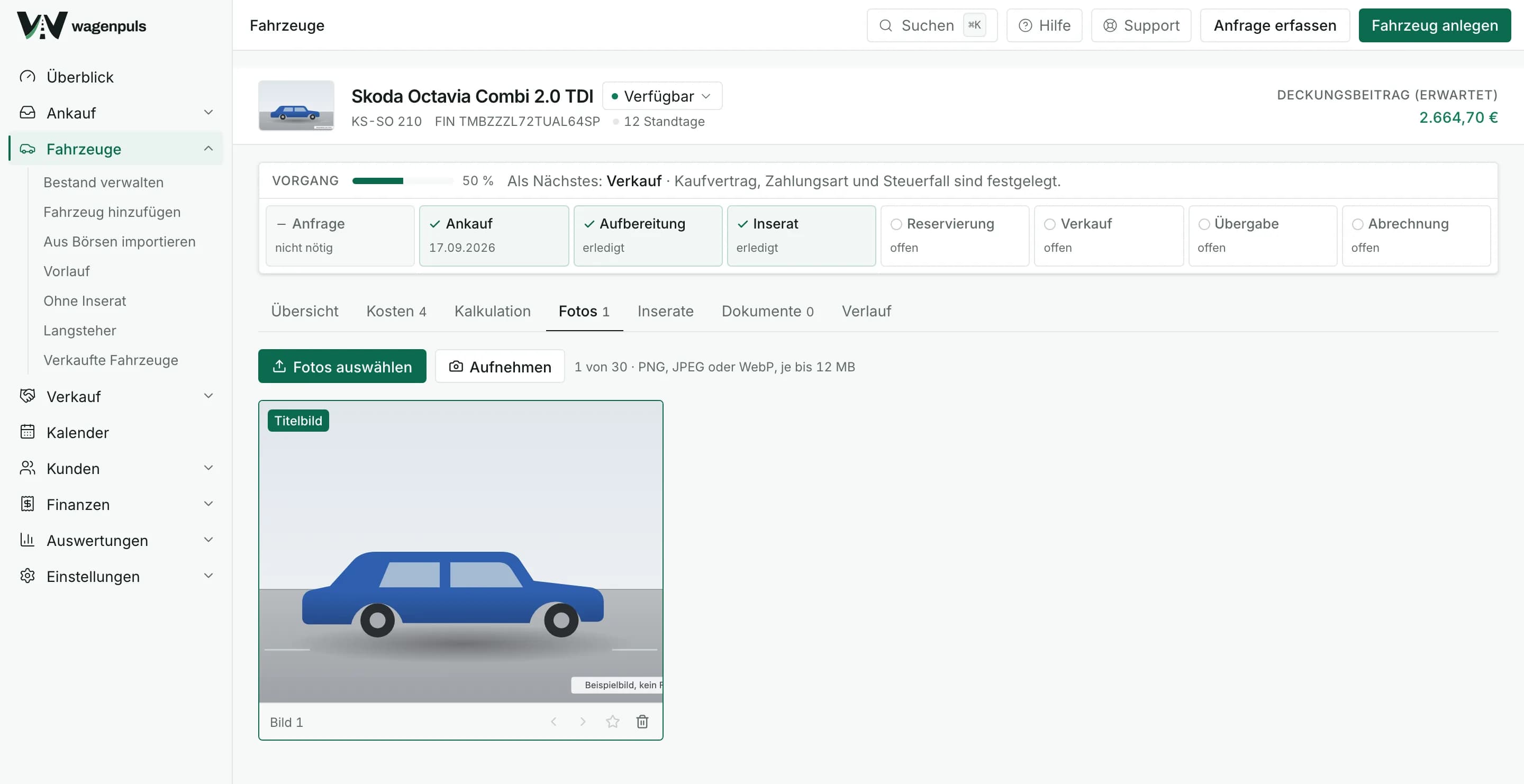This screenshot has width=1524, height=784.
Task: Switch to the Kosten tab
Action: click(x=396, y=311)
